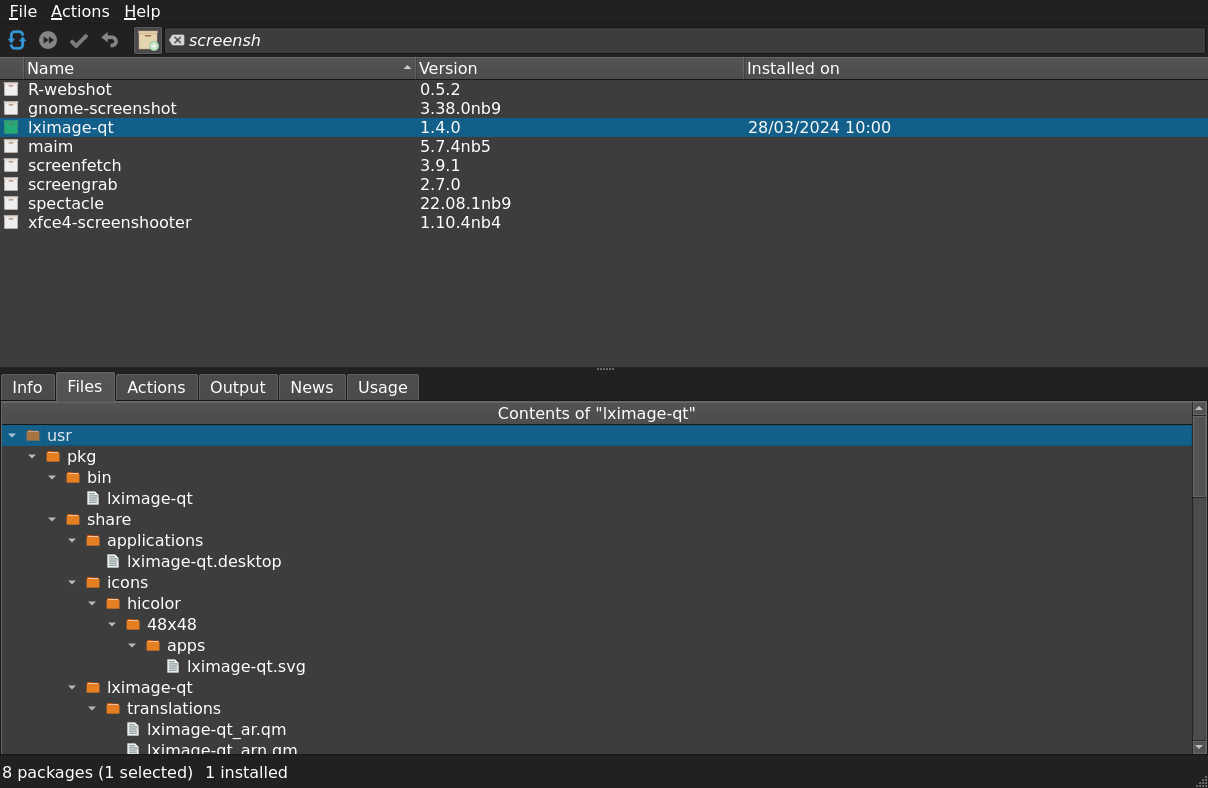This screenshot has width=1208, height=788.
Task: Click version 22.08.1nb9 cell
Action: pyautogui.click(x=465, y=203)
